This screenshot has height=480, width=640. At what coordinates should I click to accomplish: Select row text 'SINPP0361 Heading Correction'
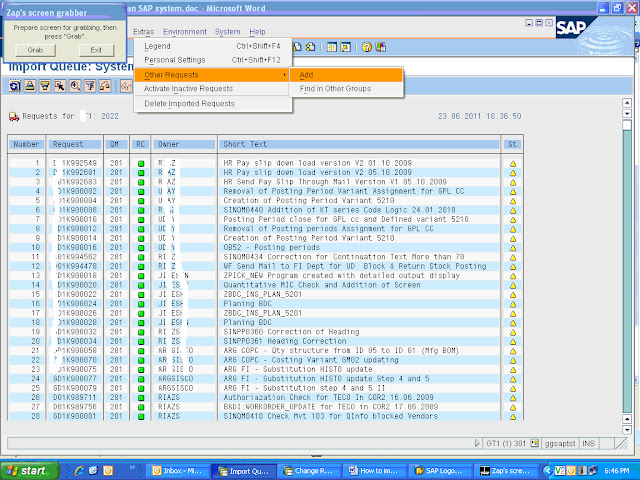point(285,341)
